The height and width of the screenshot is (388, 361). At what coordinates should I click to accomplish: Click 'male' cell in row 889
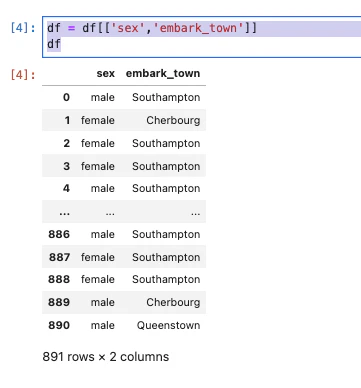103,302
